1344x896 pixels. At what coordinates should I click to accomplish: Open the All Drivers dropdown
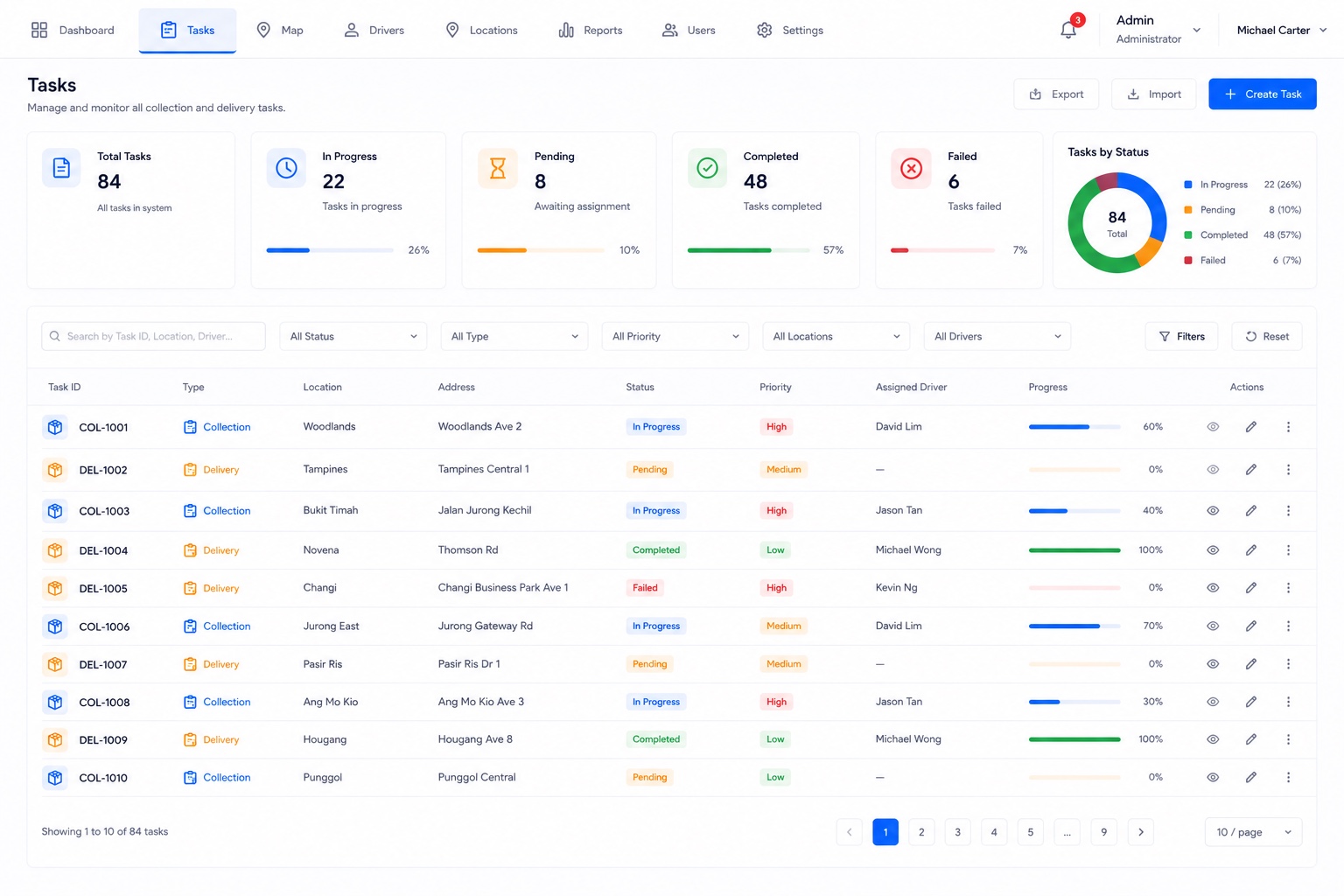[x=997, y=336]
